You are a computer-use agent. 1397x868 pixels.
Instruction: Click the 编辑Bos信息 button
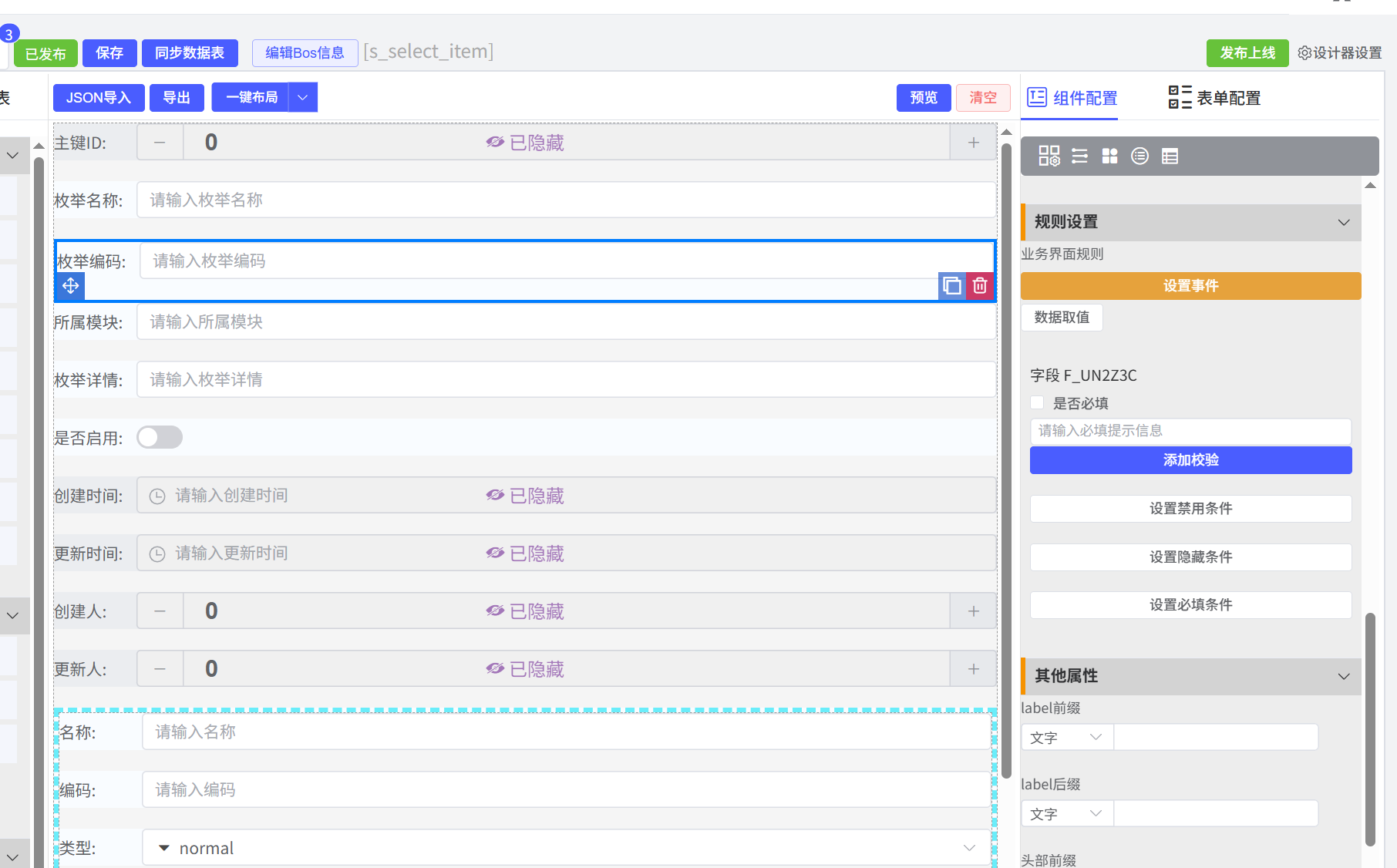tap(305, 53)
